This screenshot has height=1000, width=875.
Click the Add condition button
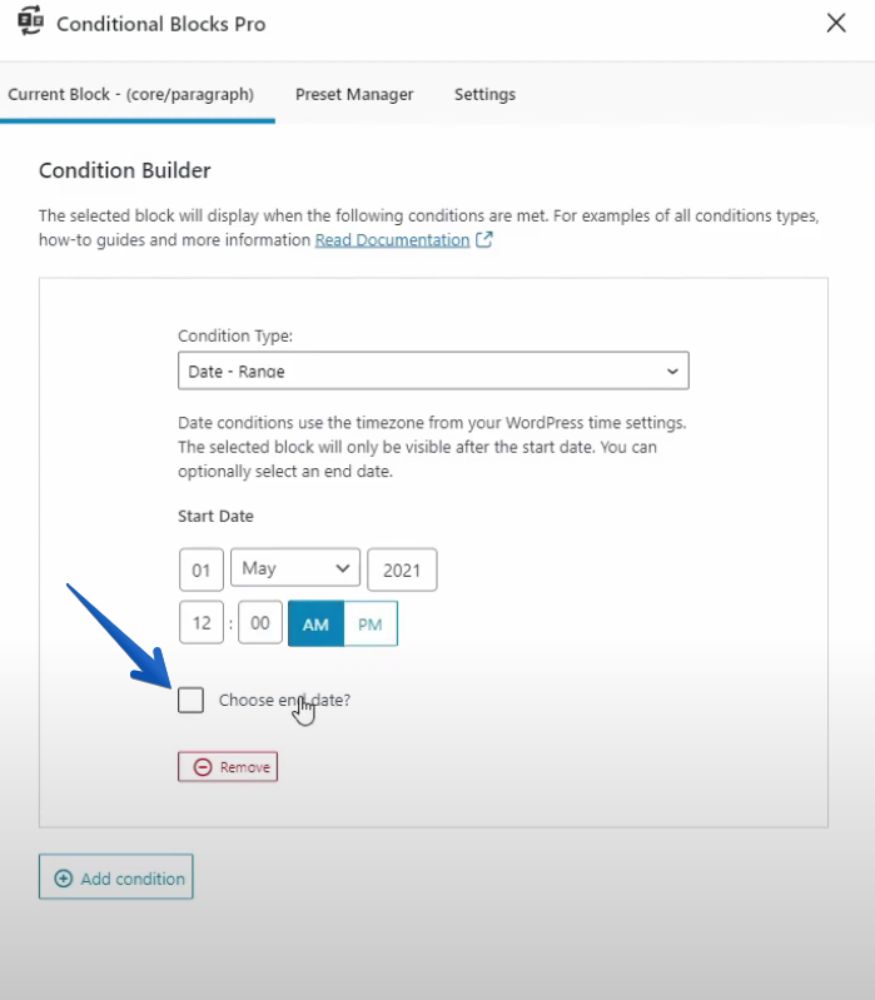coord(116,877)
